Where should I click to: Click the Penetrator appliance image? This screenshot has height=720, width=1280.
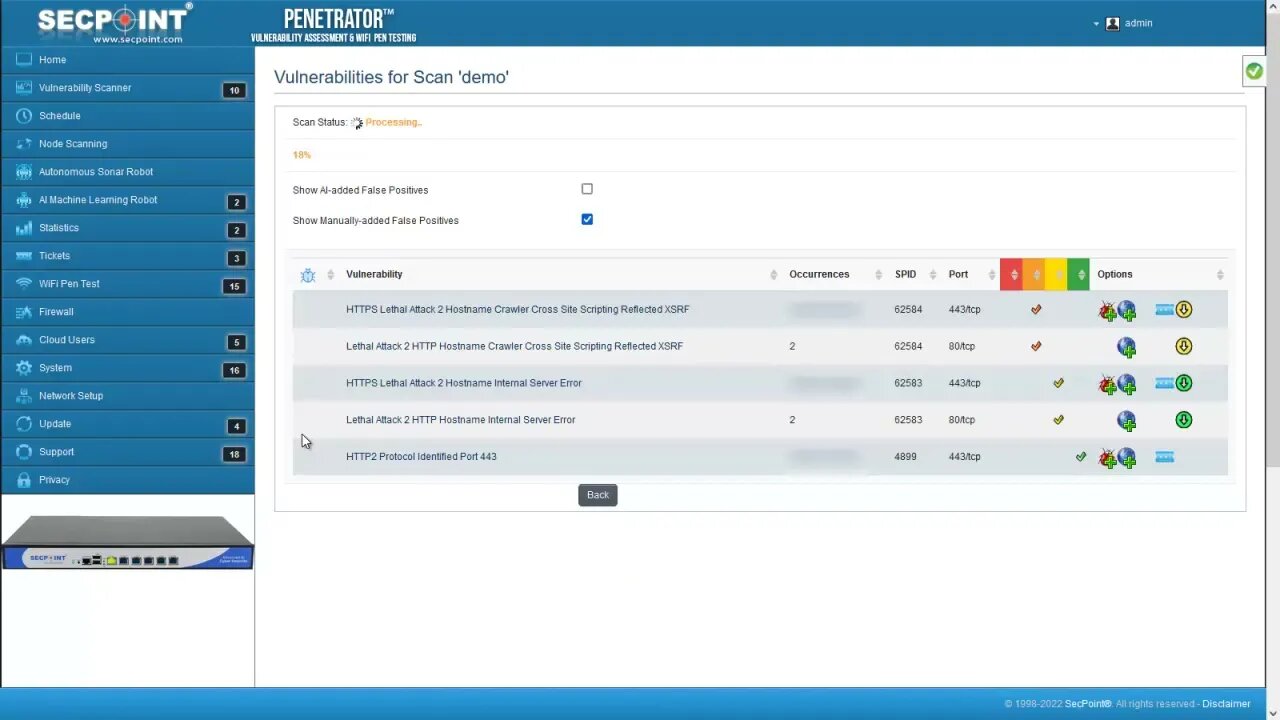click(x=127, y=543)
